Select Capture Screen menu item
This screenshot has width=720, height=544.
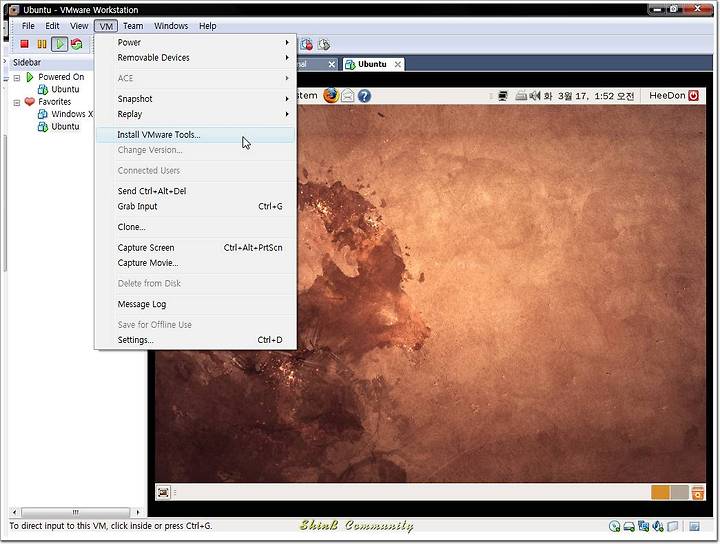196,247
